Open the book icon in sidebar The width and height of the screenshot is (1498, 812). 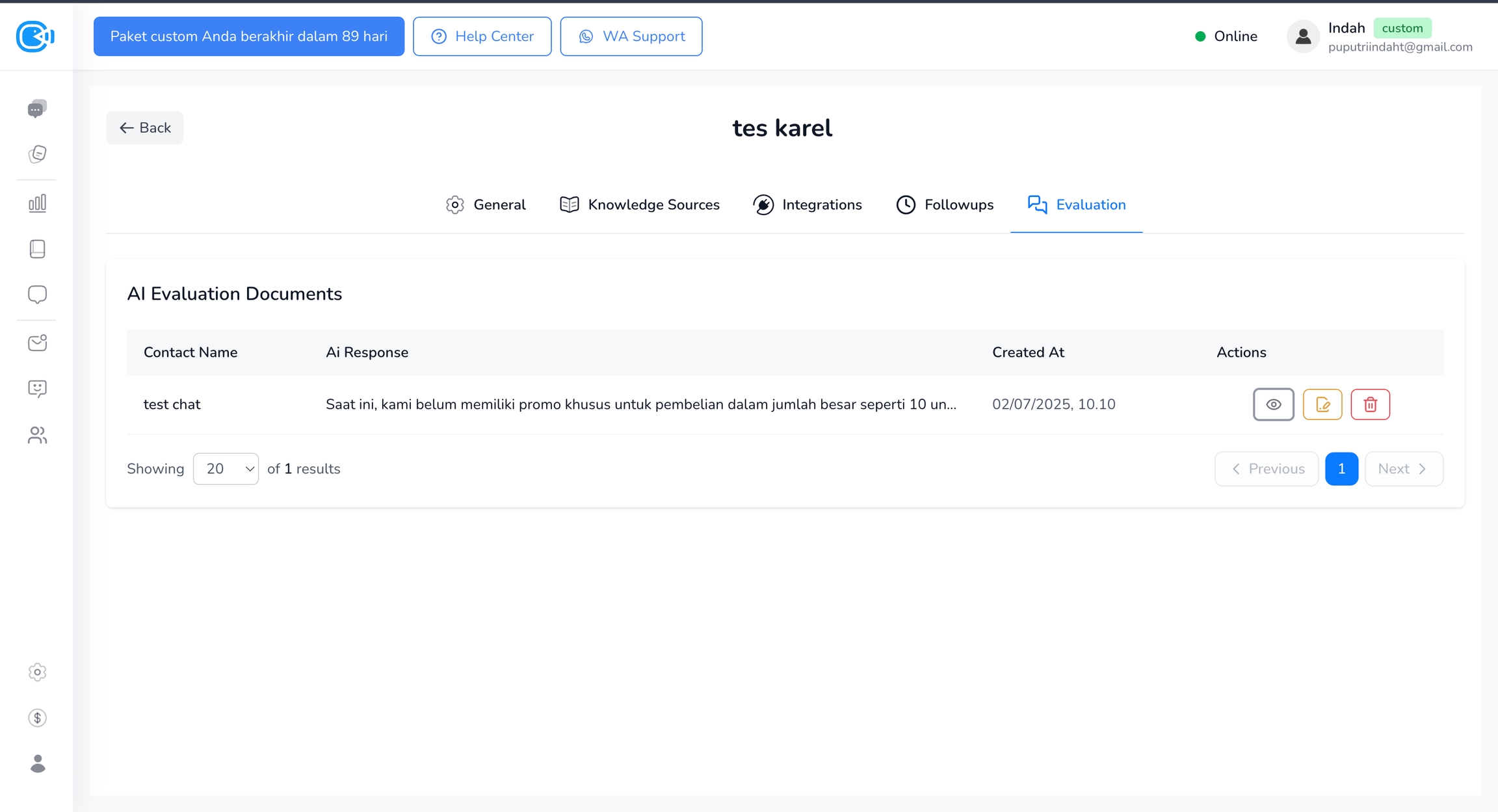(x=37, y=249)
